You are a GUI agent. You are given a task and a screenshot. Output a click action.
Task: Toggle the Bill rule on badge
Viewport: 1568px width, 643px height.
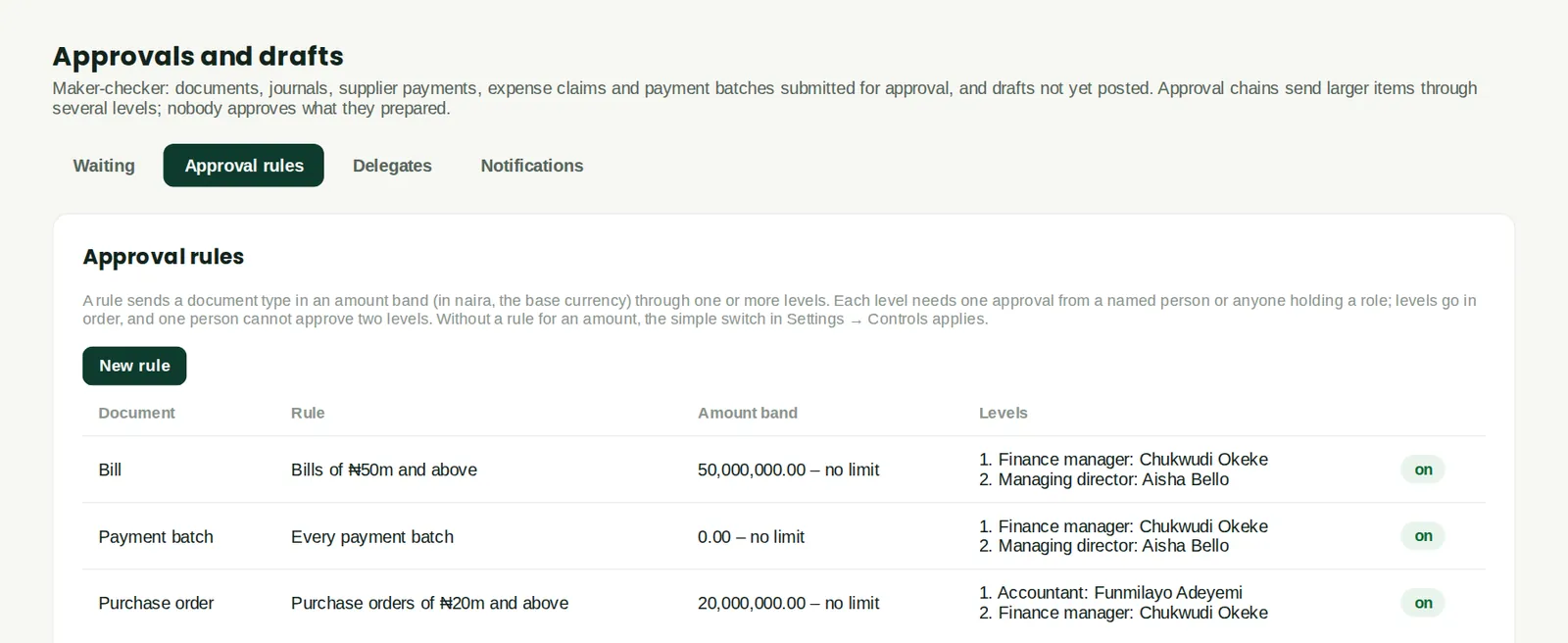[1423, 470]
